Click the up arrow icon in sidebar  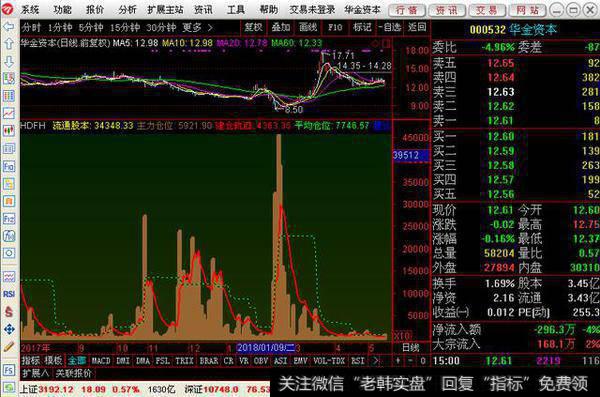click(x=8, y=44)
